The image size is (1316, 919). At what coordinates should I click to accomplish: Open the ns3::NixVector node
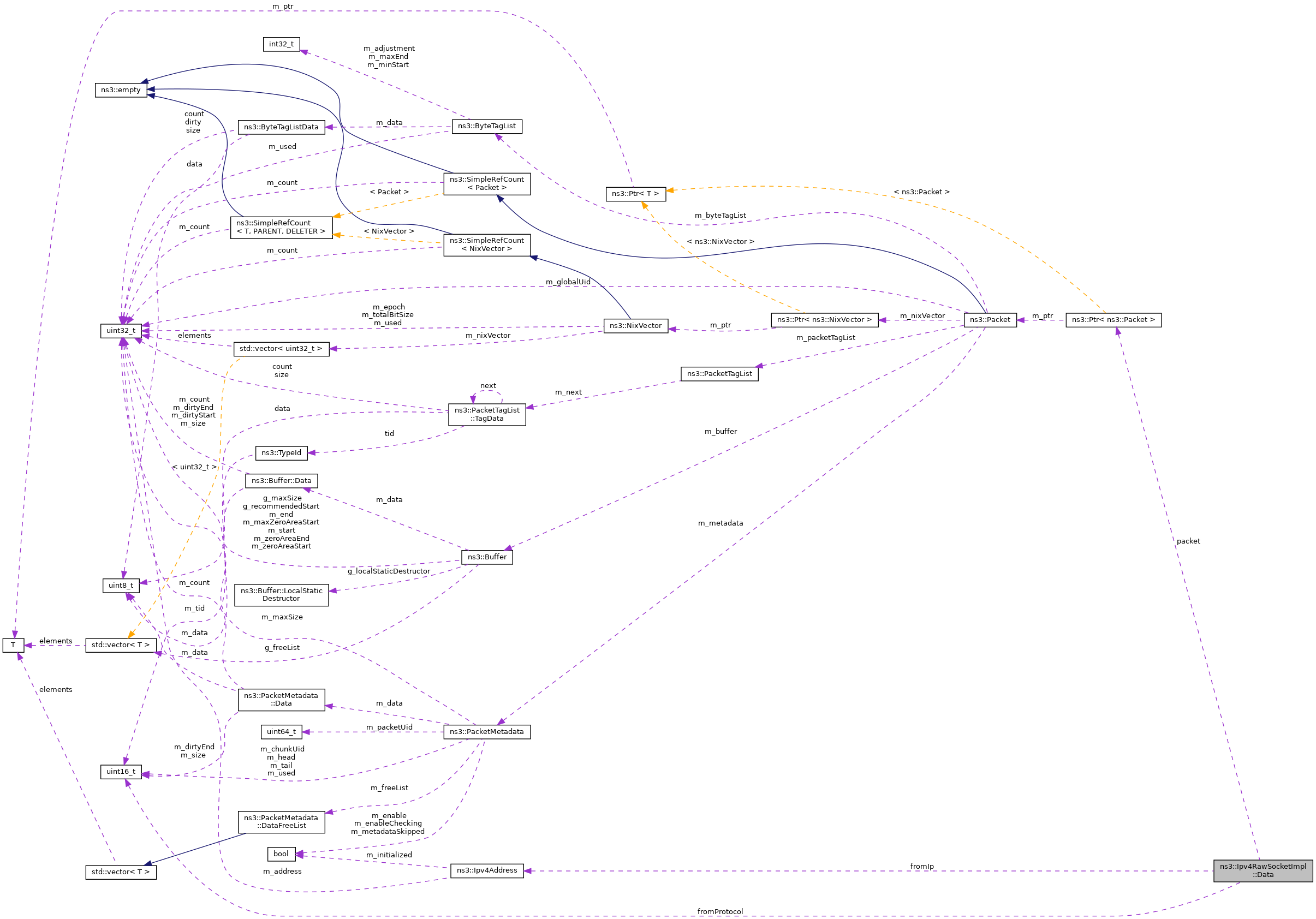636,326
